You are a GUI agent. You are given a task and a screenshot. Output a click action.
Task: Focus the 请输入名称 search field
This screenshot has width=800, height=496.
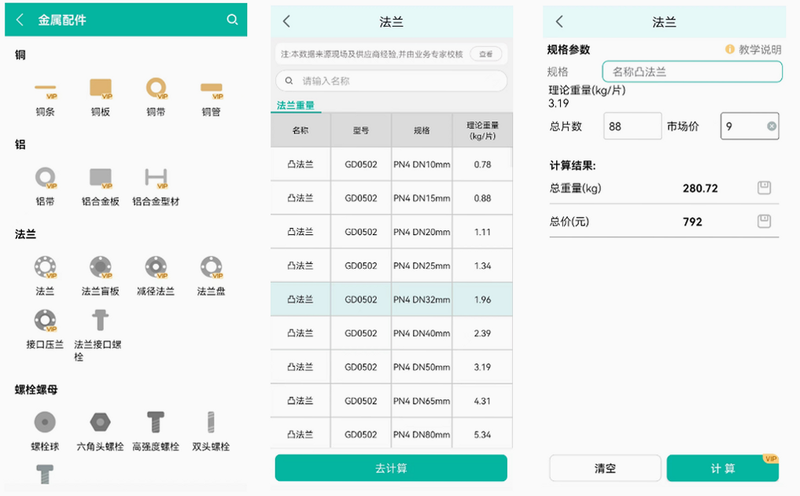(x=391, y=81)
